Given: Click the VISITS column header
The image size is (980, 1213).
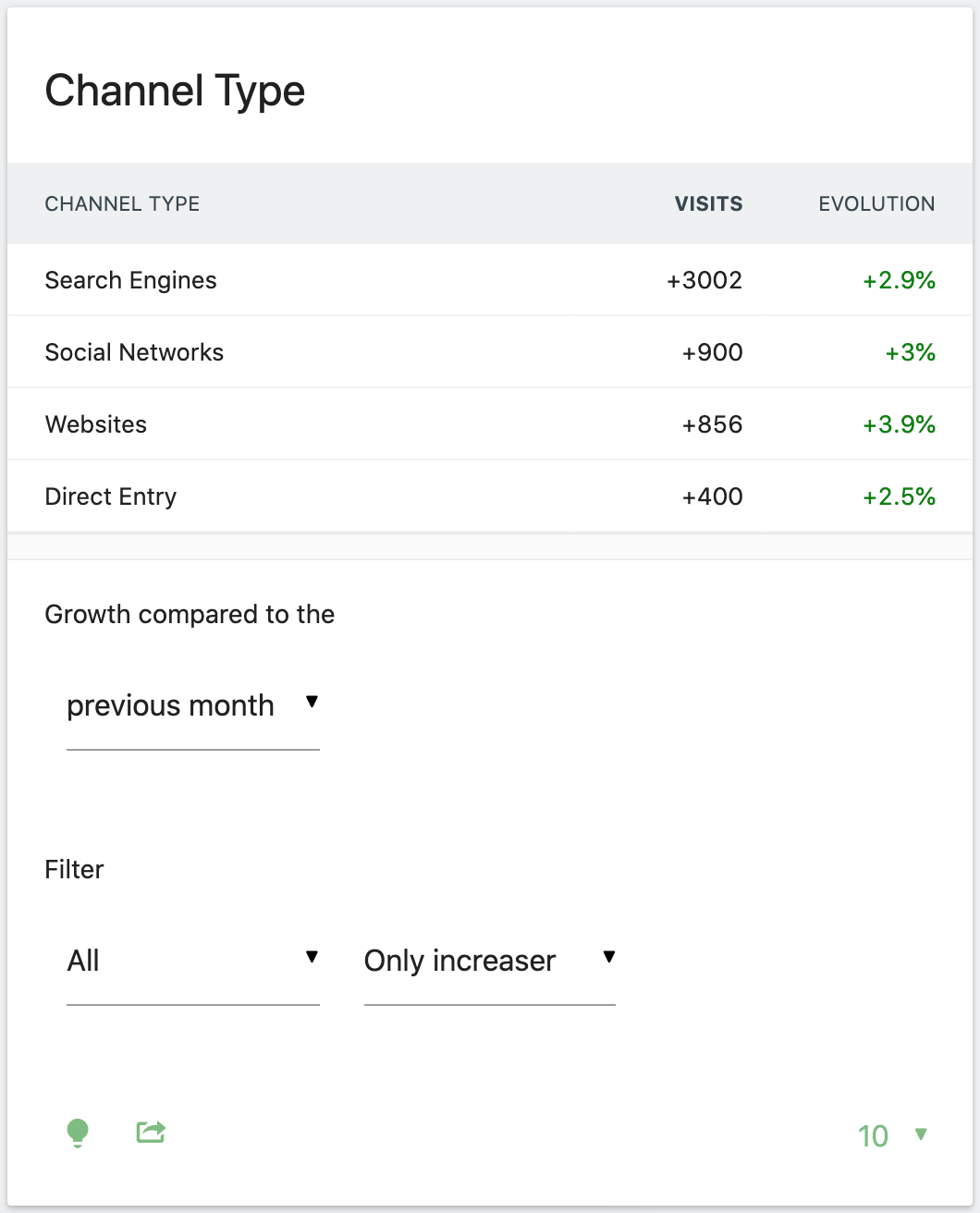Looking at the screenshot, I should (708, 203).
